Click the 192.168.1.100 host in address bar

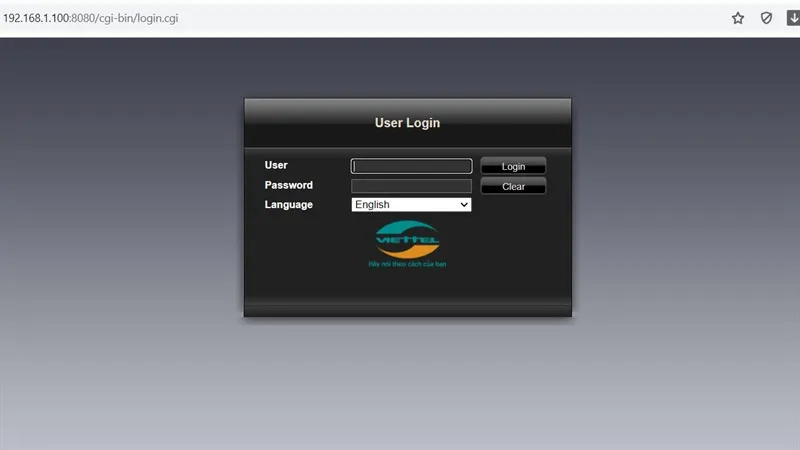point(35,18)
